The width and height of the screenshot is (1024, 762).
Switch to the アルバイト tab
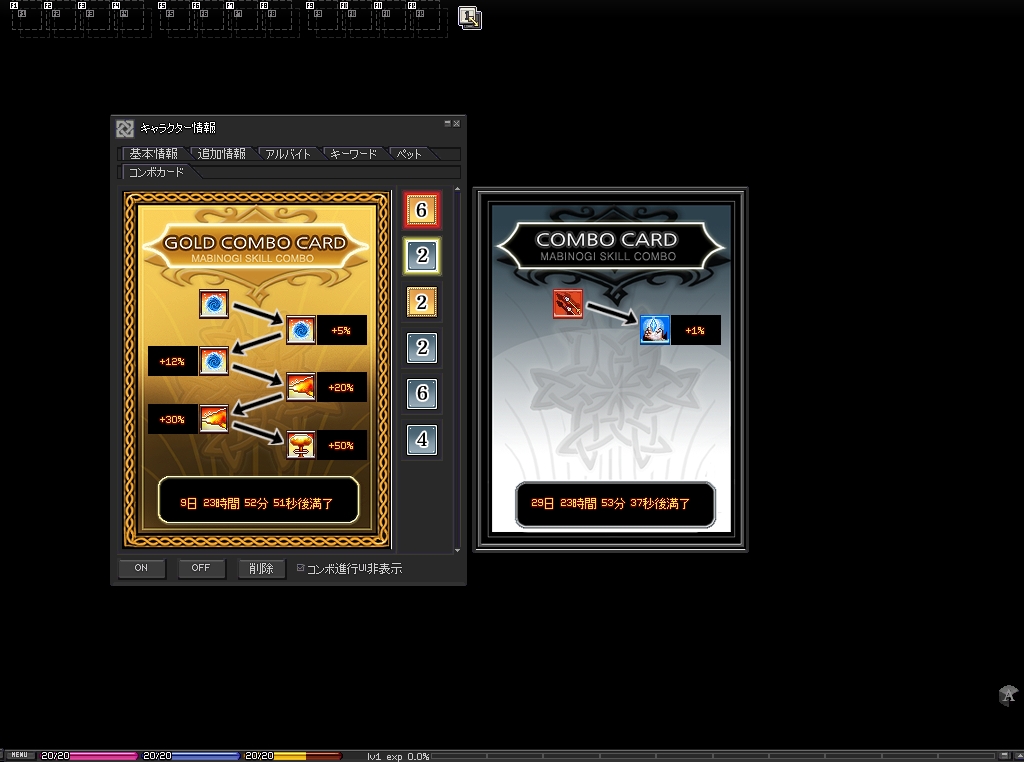(x=288, y=154)
